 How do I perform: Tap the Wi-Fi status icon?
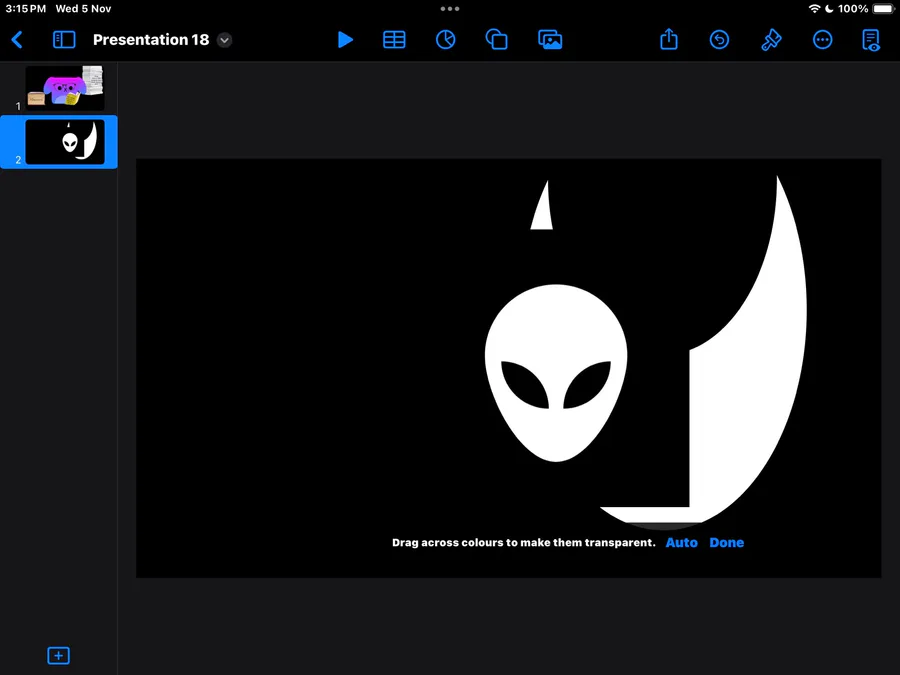(814, 9)
